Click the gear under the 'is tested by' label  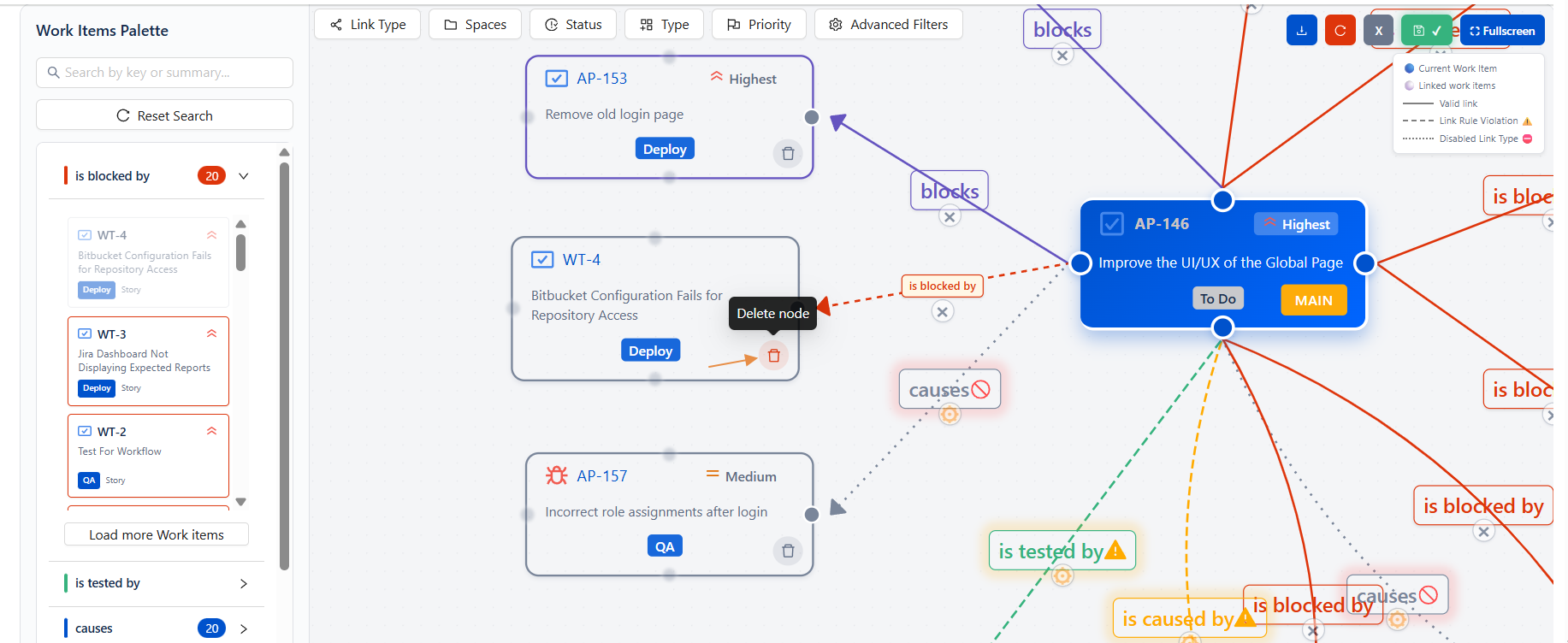click(x=1062, y=576)
